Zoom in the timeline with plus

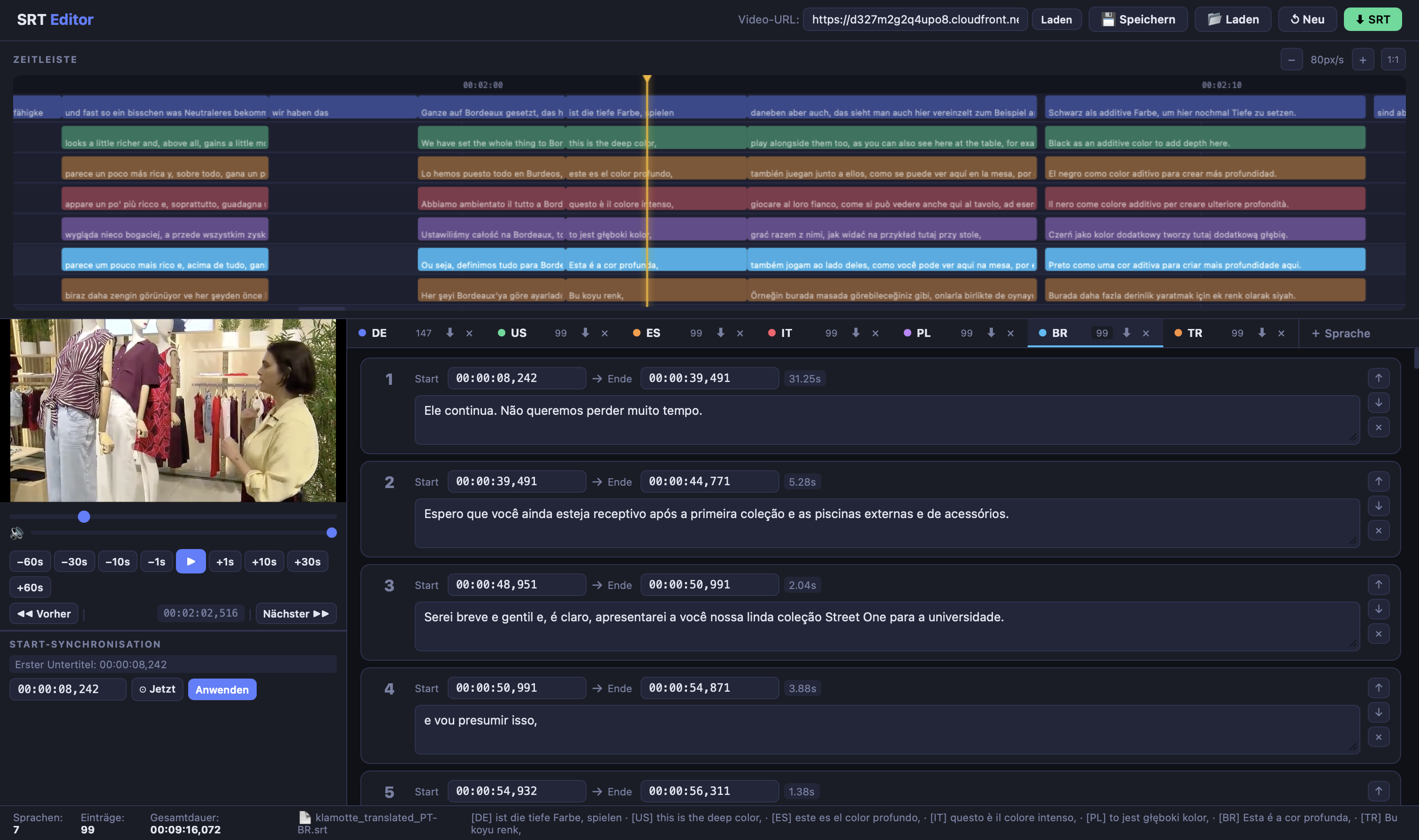[1362, 60]
